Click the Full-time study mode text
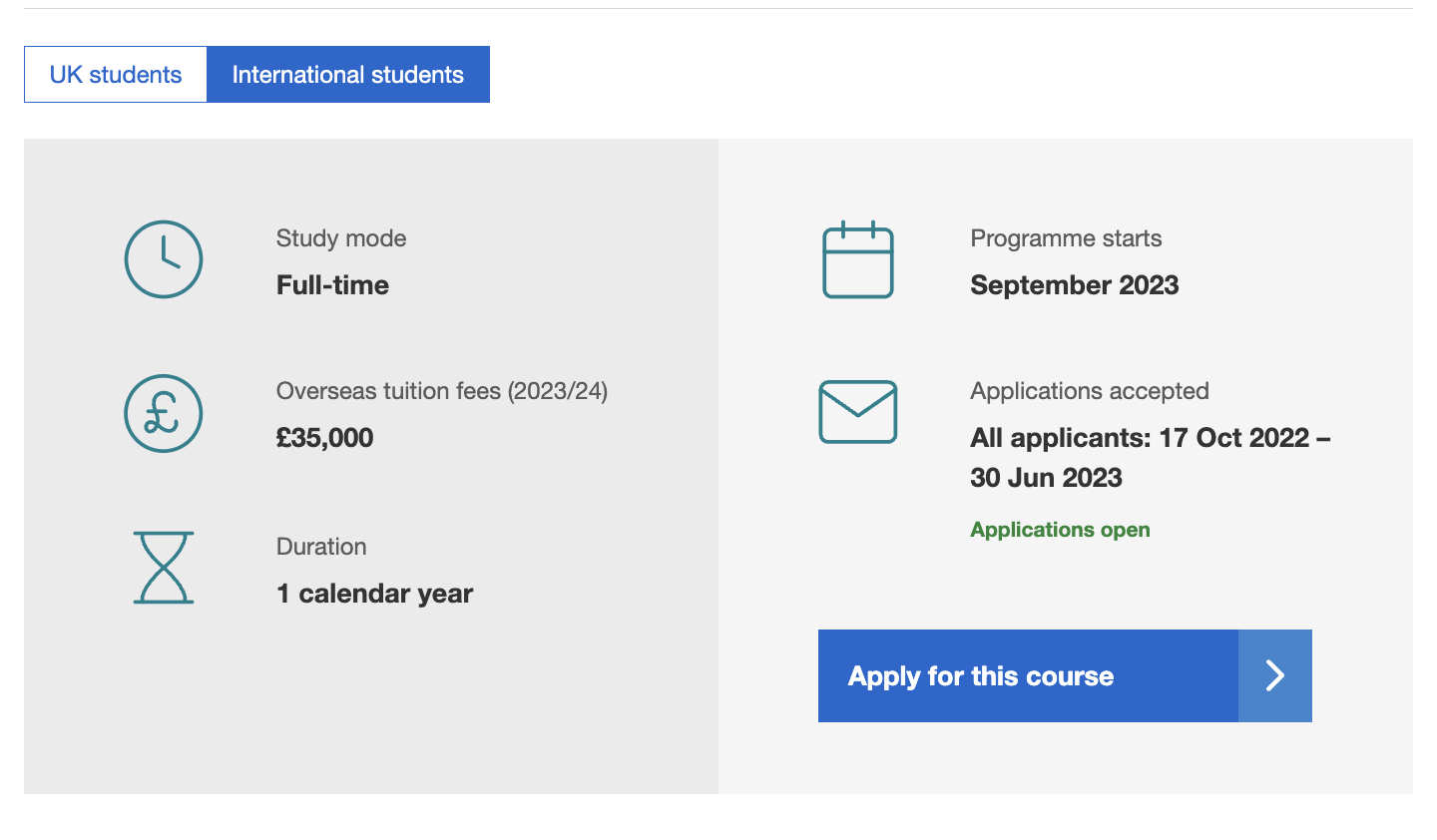The width and height of the screenshot is (1437, 840). [332, 284]
